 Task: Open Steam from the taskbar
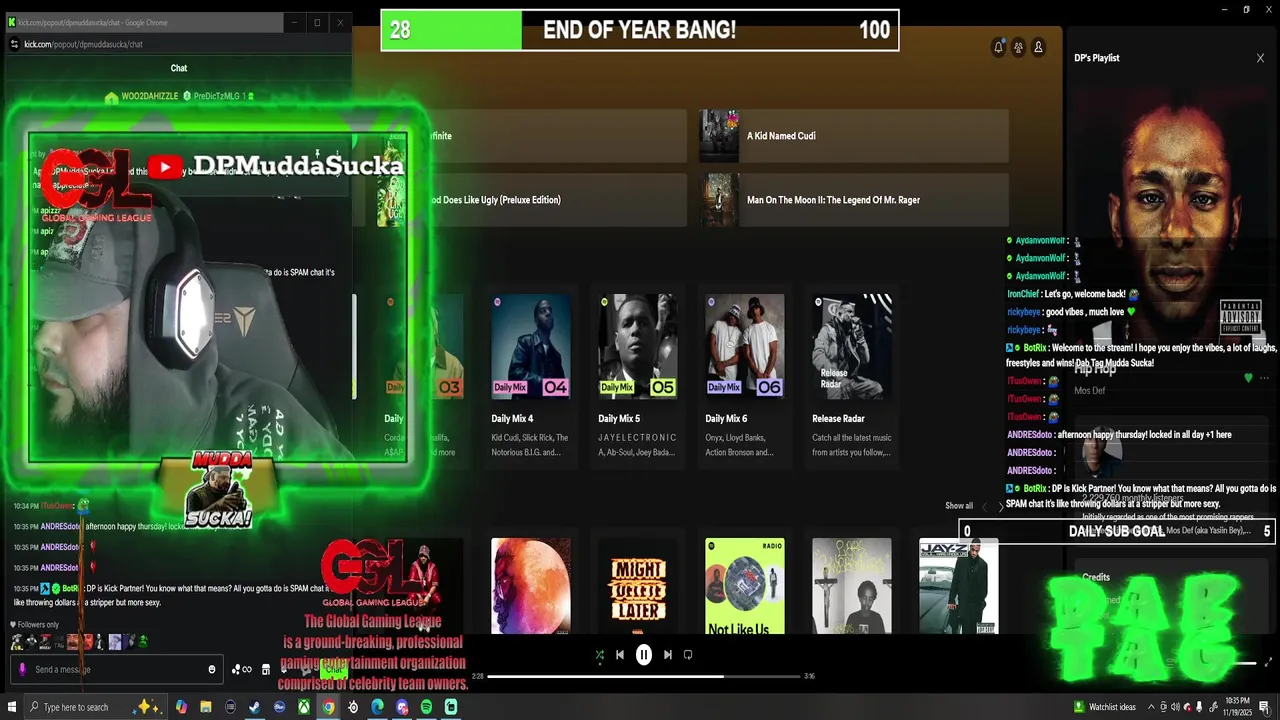tap(255, 707)
